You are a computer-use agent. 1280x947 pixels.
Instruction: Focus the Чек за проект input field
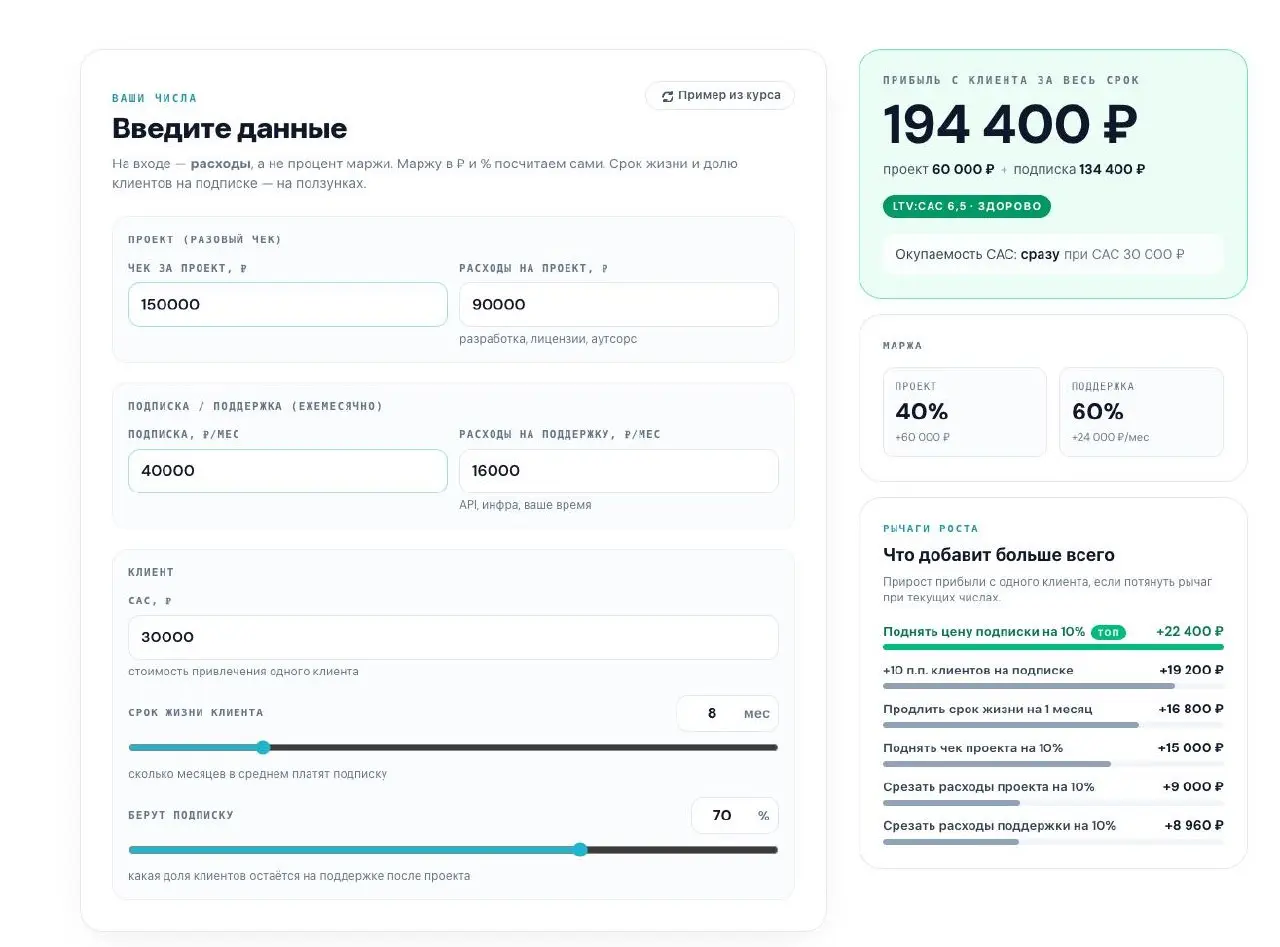point(288,304)
